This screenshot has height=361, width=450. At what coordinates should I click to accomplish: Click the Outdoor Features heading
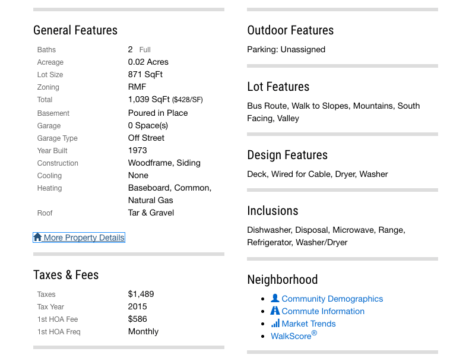[x=290, y=30]
